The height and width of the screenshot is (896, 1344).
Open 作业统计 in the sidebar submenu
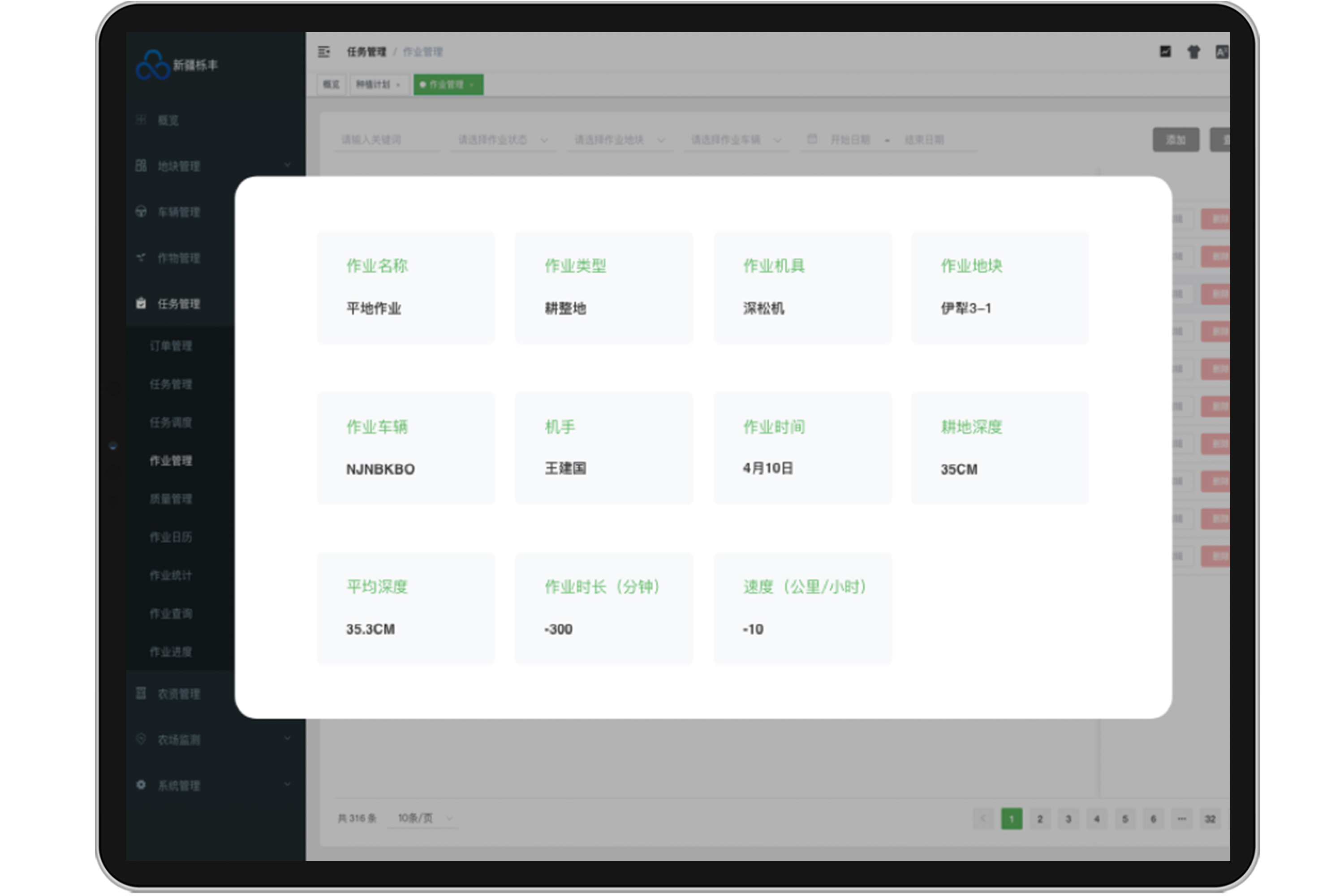click(171, 576)
